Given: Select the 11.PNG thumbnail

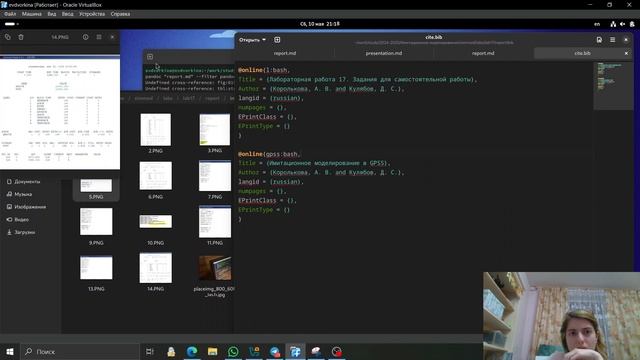Looking at the screenshot, I should 215,222.
